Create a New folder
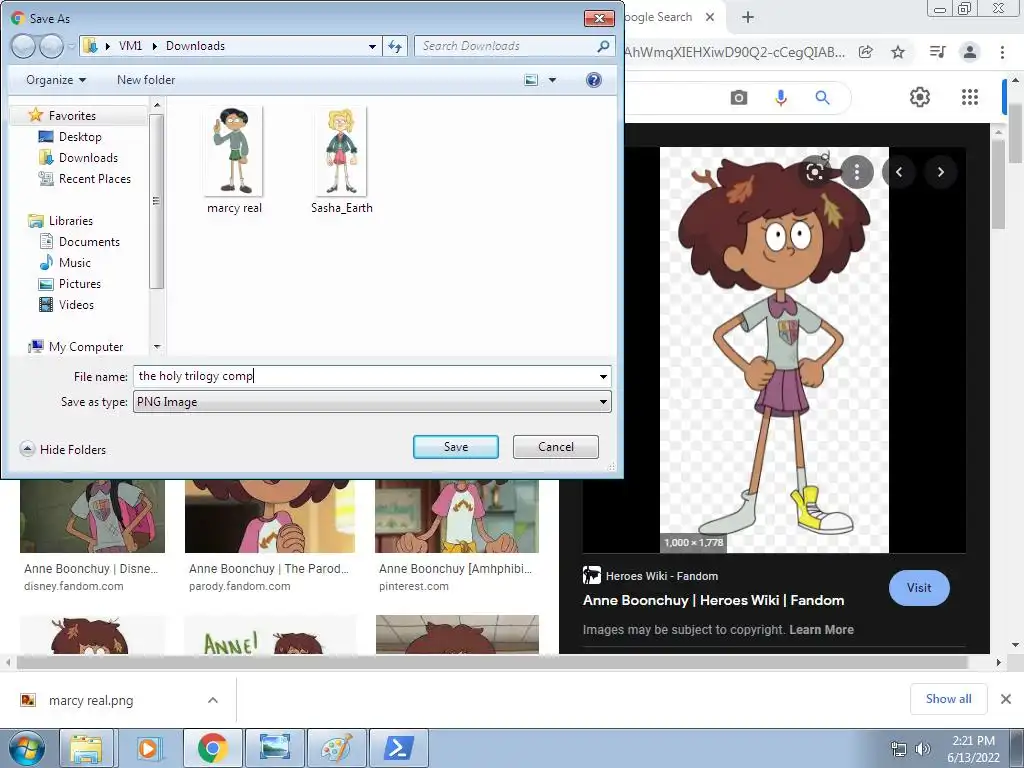 click(x=146, y=80)
